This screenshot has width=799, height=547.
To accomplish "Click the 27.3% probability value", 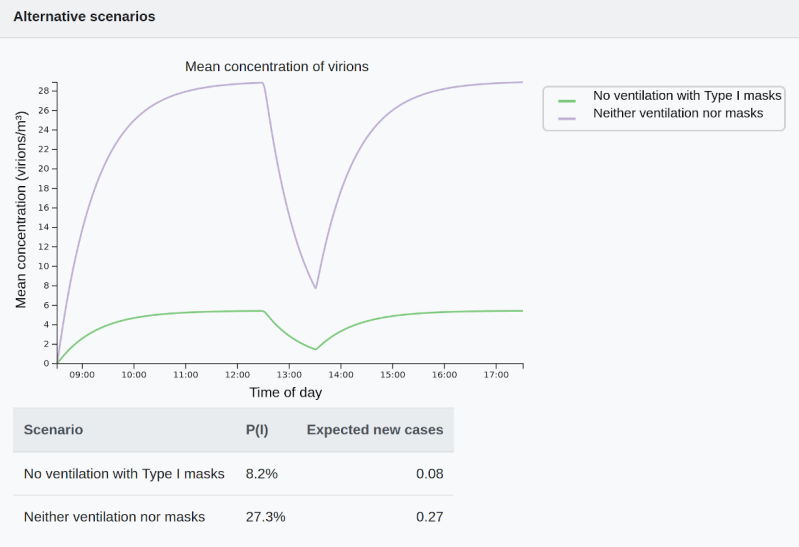I will tap(265, 517).
